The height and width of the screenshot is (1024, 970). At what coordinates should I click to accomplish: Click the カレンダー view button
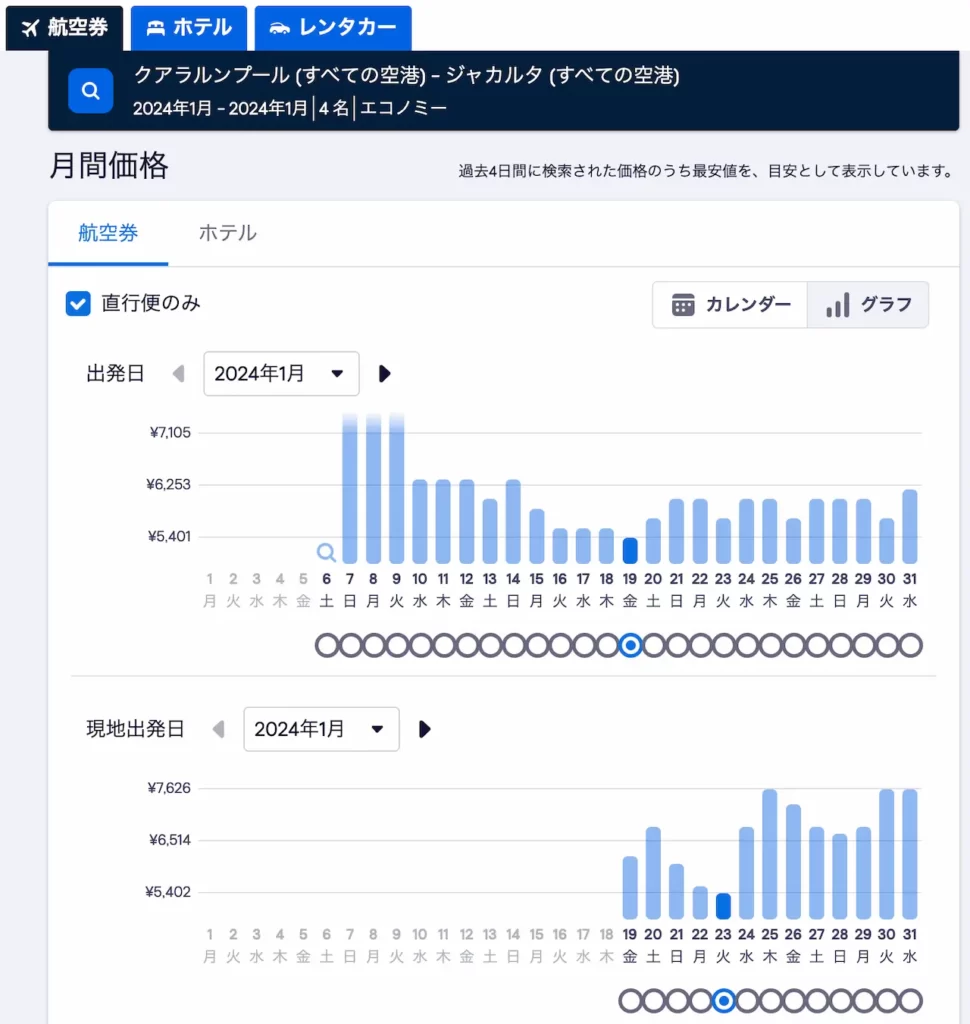click(730, 305)
